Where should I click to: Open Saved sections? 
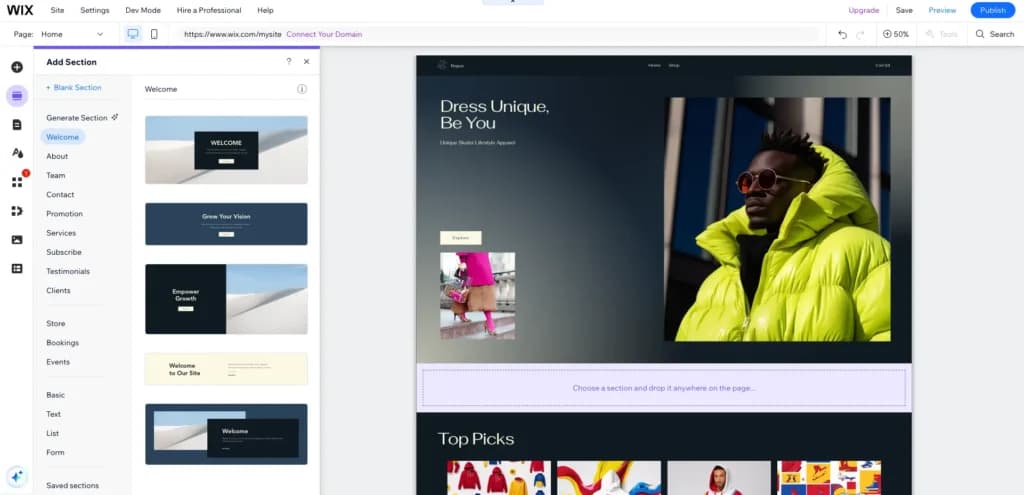[72, 485]
